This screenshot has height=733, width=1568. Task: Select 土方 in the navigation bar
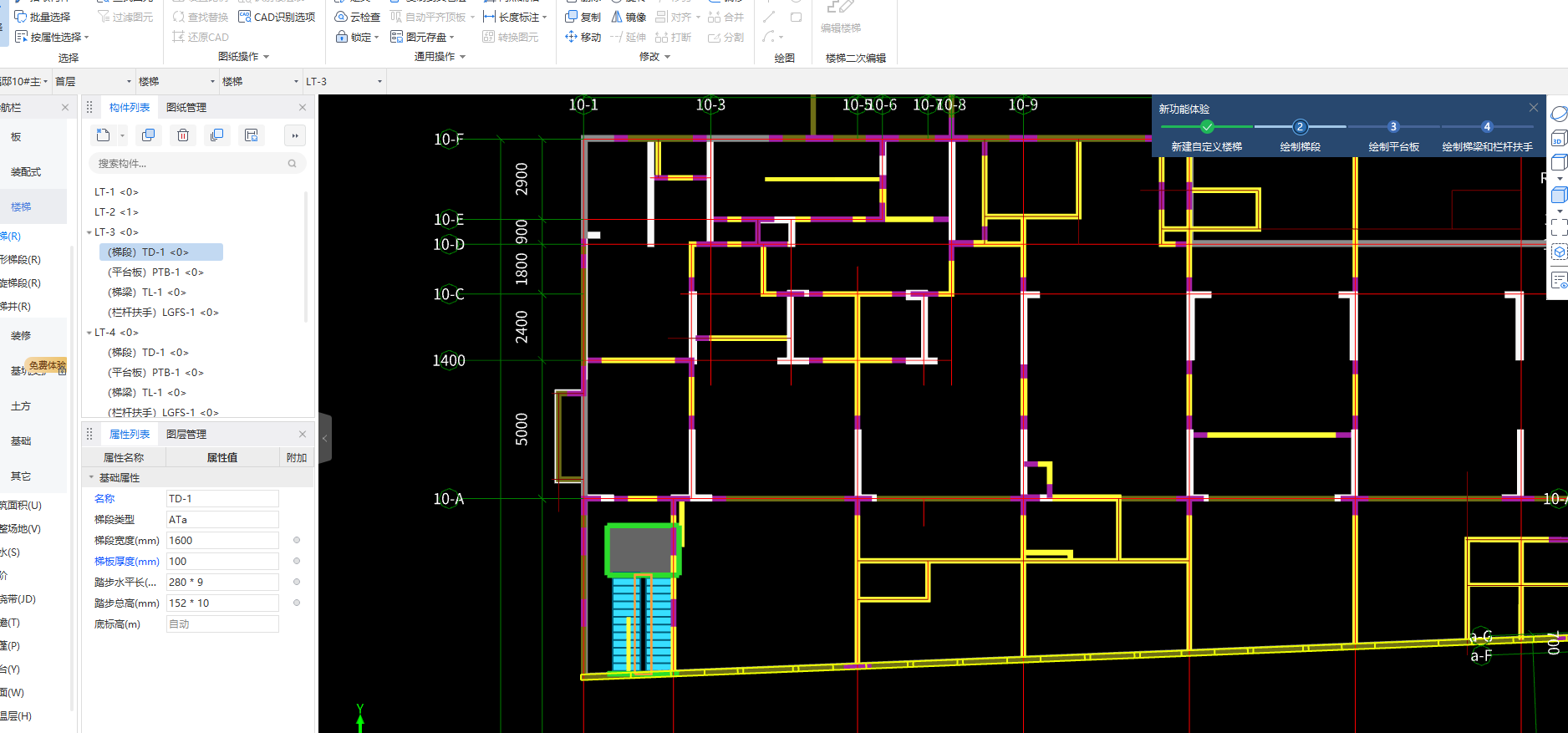coord(21,405)
